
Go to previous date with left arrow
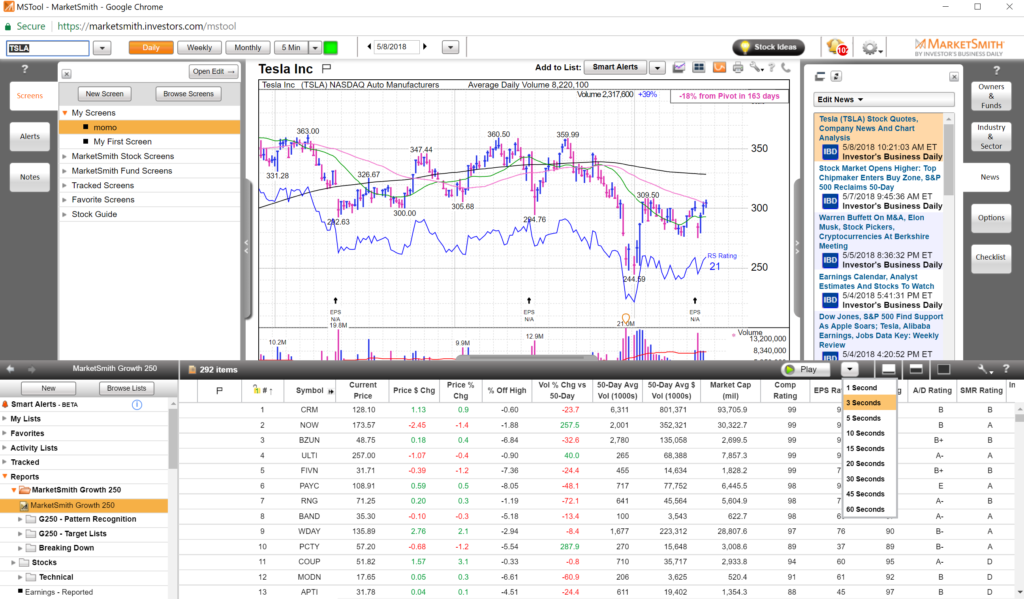[370, 47]
